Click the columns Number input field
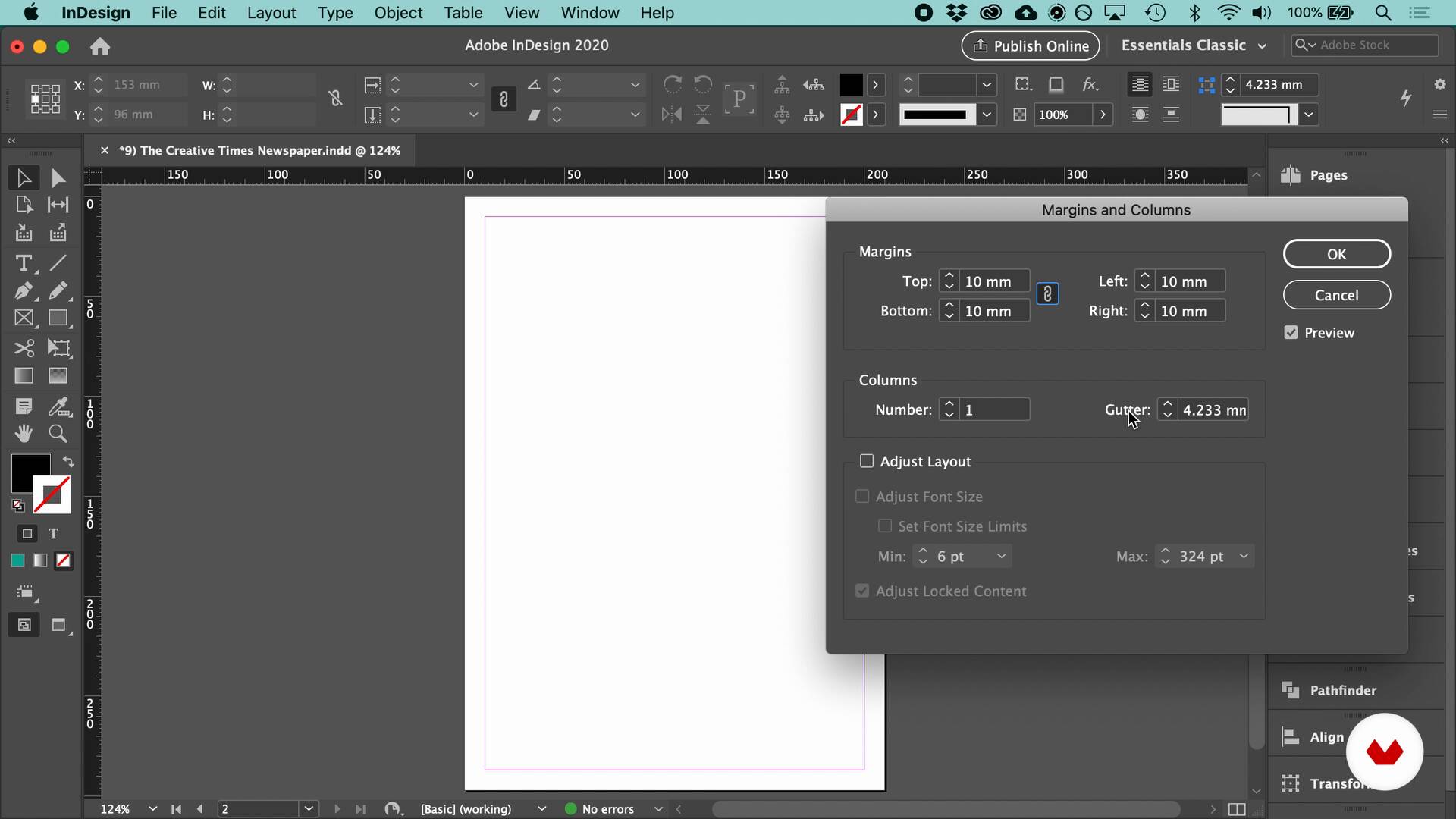The width and height of the screenshot is (1456, 819). [995, 410]
